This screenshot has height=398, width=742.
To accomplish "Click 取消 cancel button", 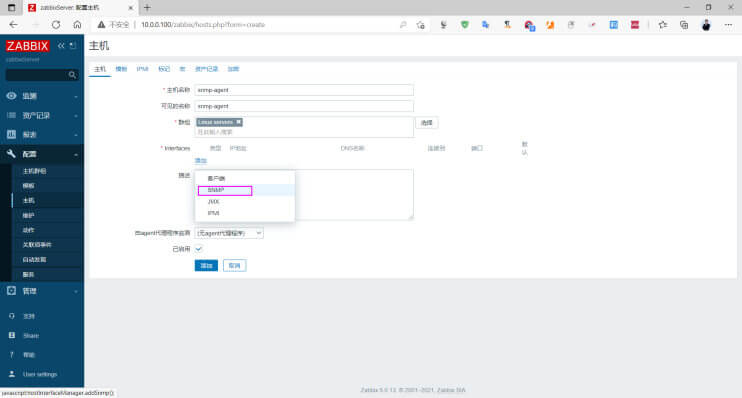I will [x=234, y=265].
